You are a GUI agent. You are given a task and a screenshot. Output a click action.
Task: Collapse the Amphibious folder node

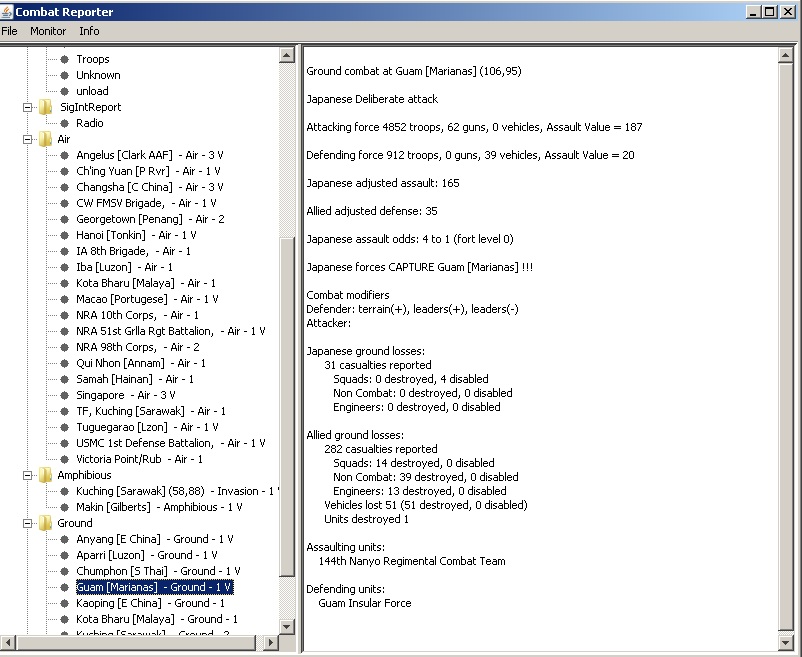(28, 475)
